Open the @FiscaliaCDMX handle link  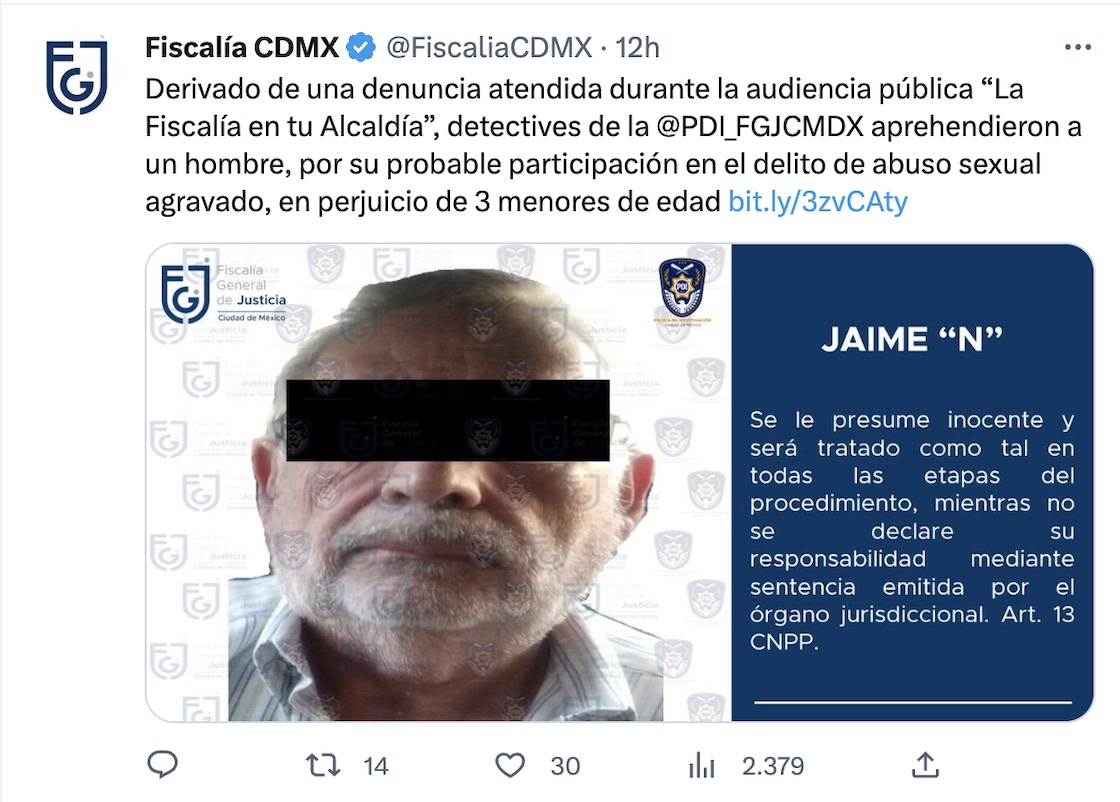pyautogui.click(x=489, y=48)
